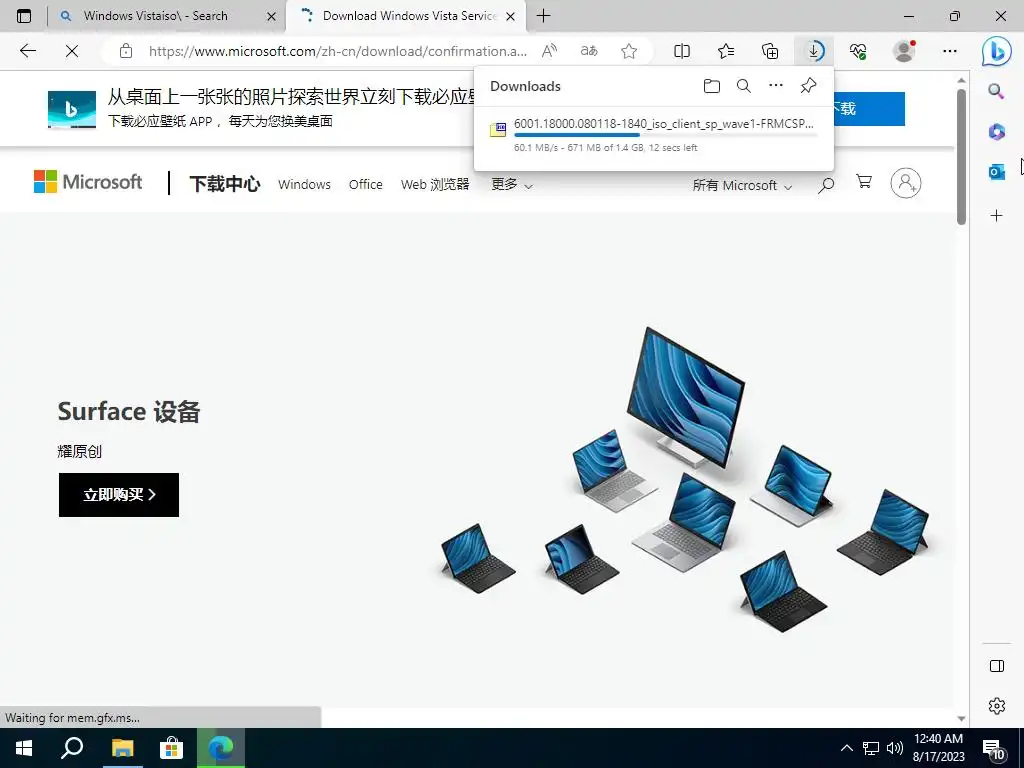
Task: Close the Download Windows Vista tab
Action: [x=511, y=16]
